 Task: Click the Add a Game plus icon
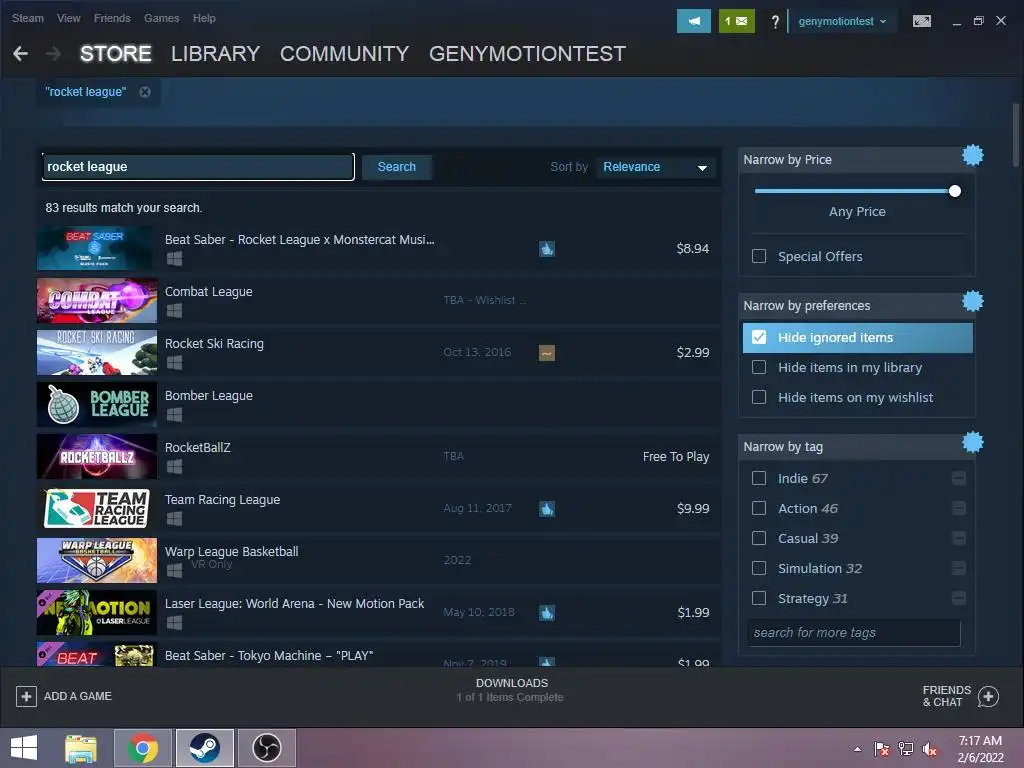coord(26,696)
